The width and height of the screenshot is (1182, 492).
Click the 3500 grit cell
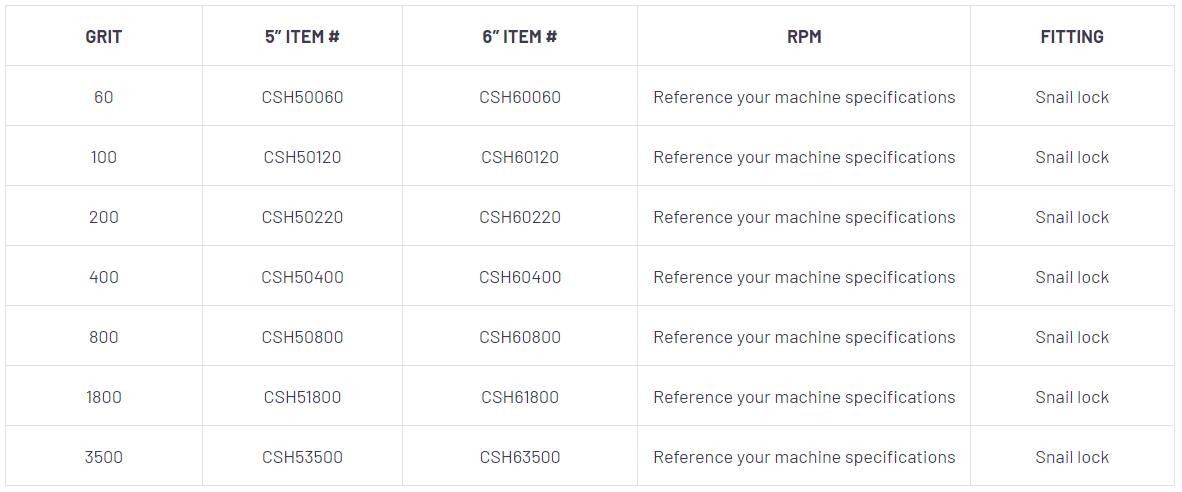[x=104, y=457]
